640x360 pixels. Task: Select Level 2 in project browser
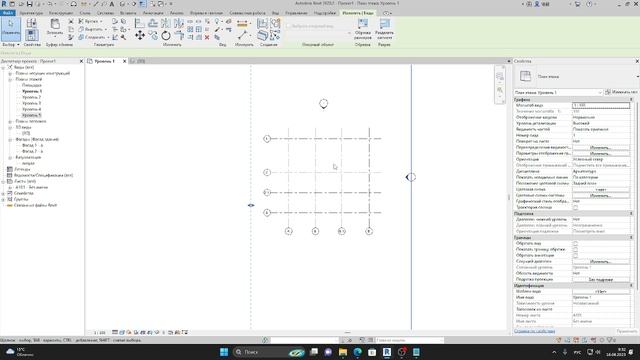(31, 97)
